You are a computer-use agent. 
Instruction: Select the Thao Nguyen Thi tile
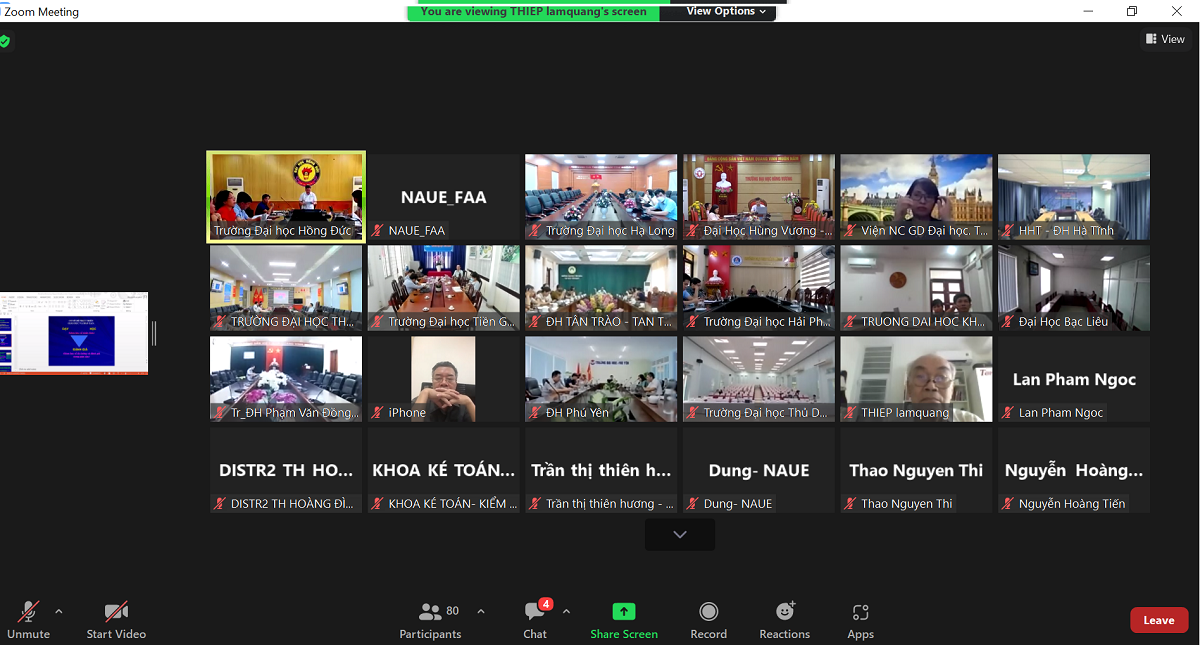[x=916, y=470]
